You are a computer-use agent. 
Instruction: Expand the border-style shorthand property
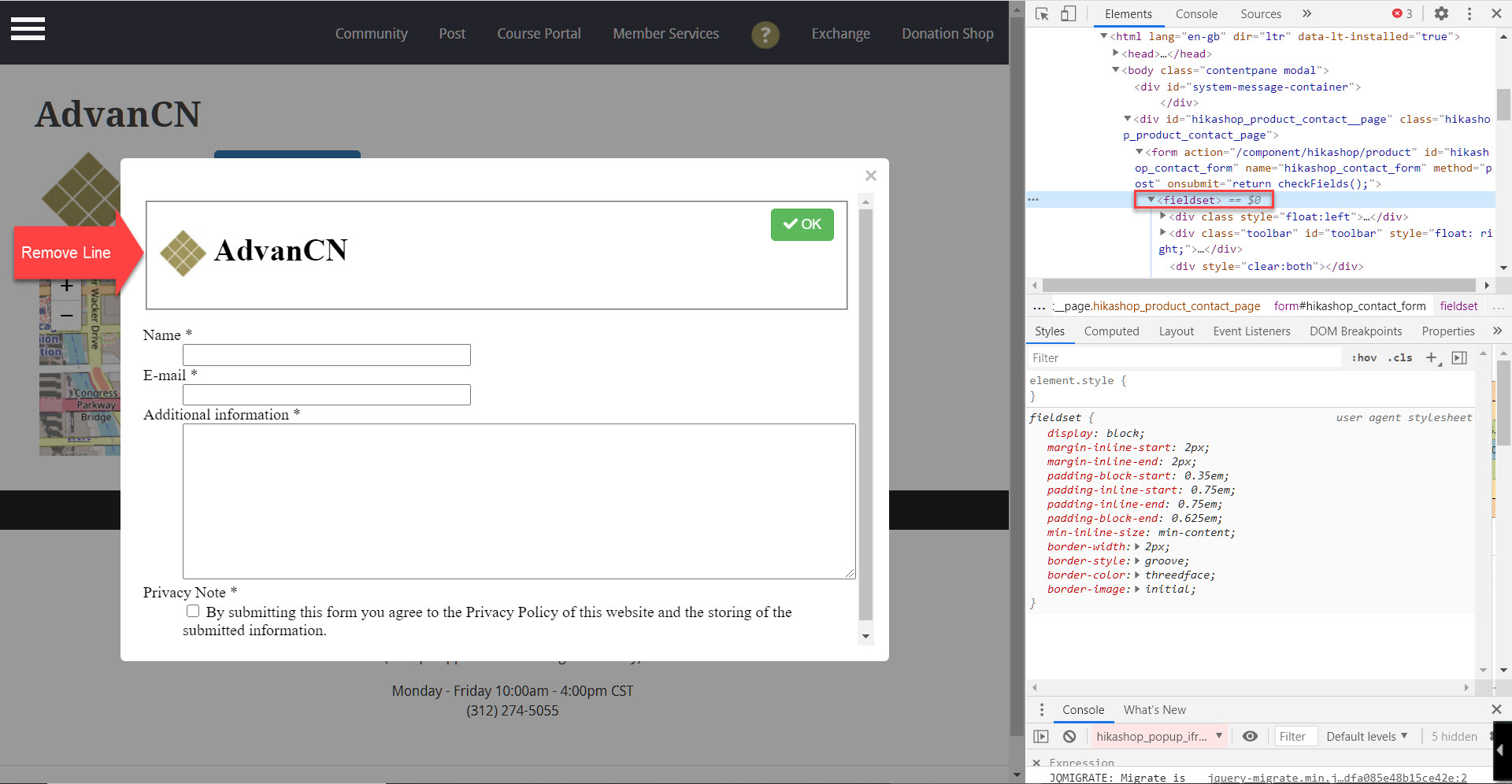point(1137,560)
